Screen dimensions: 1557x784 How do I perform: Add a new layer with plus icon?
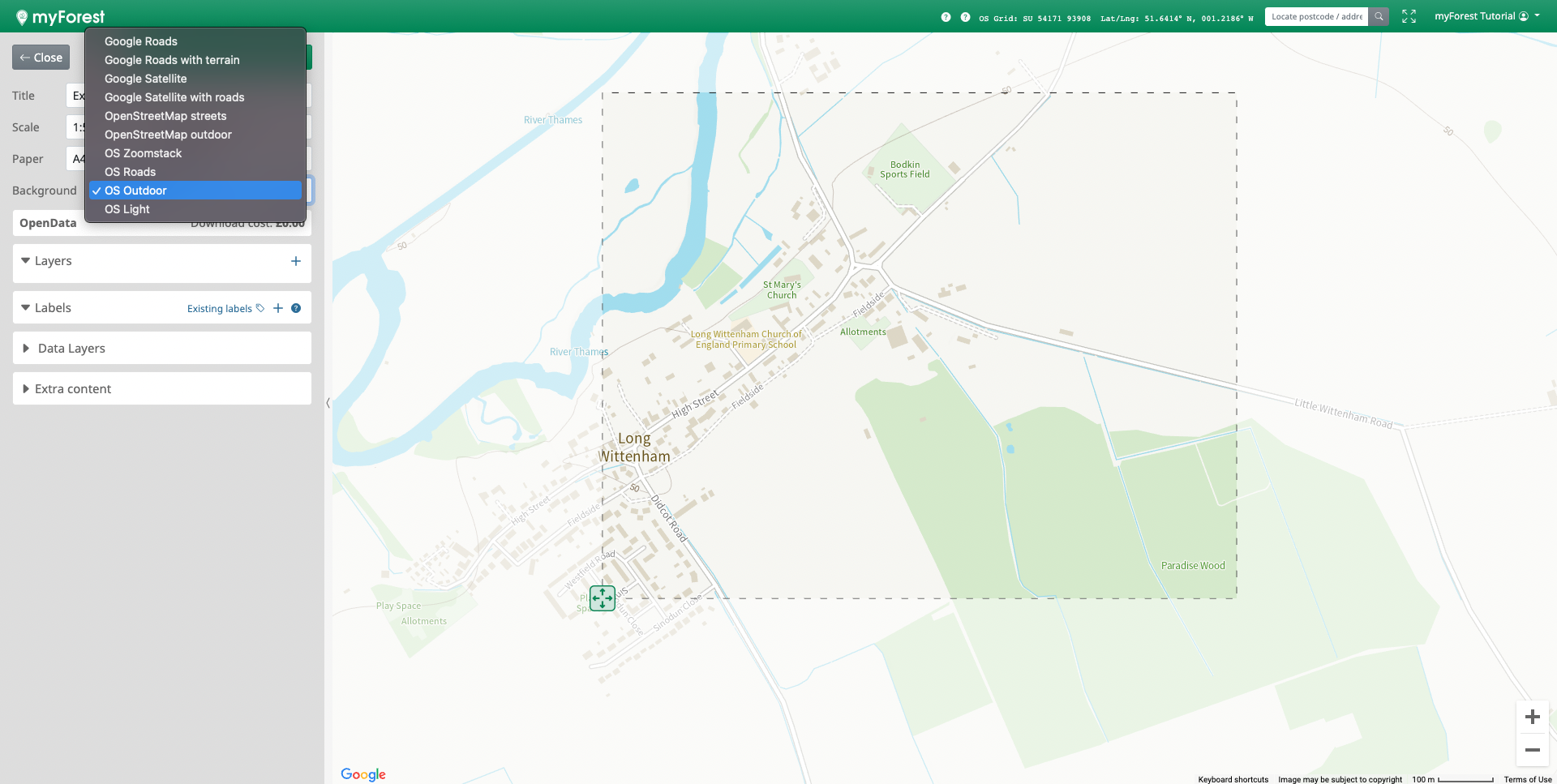(x=295, y=261)
